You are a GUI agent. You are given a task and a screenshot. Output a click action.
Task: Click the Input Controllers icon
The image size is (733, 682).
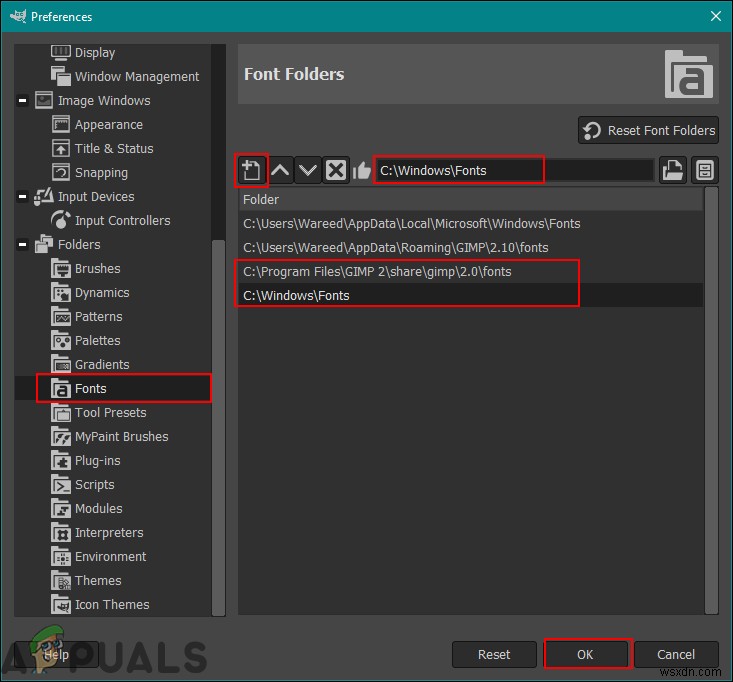pyautogui.click(x=61, y=220)
